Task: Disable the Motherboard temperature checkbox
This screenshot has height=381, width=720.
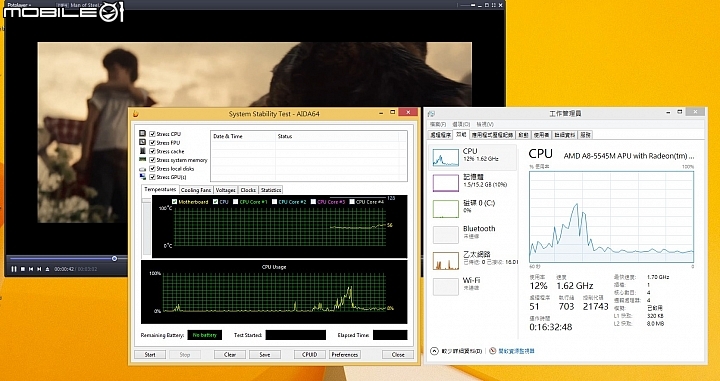Action: [x=174, y=202]
